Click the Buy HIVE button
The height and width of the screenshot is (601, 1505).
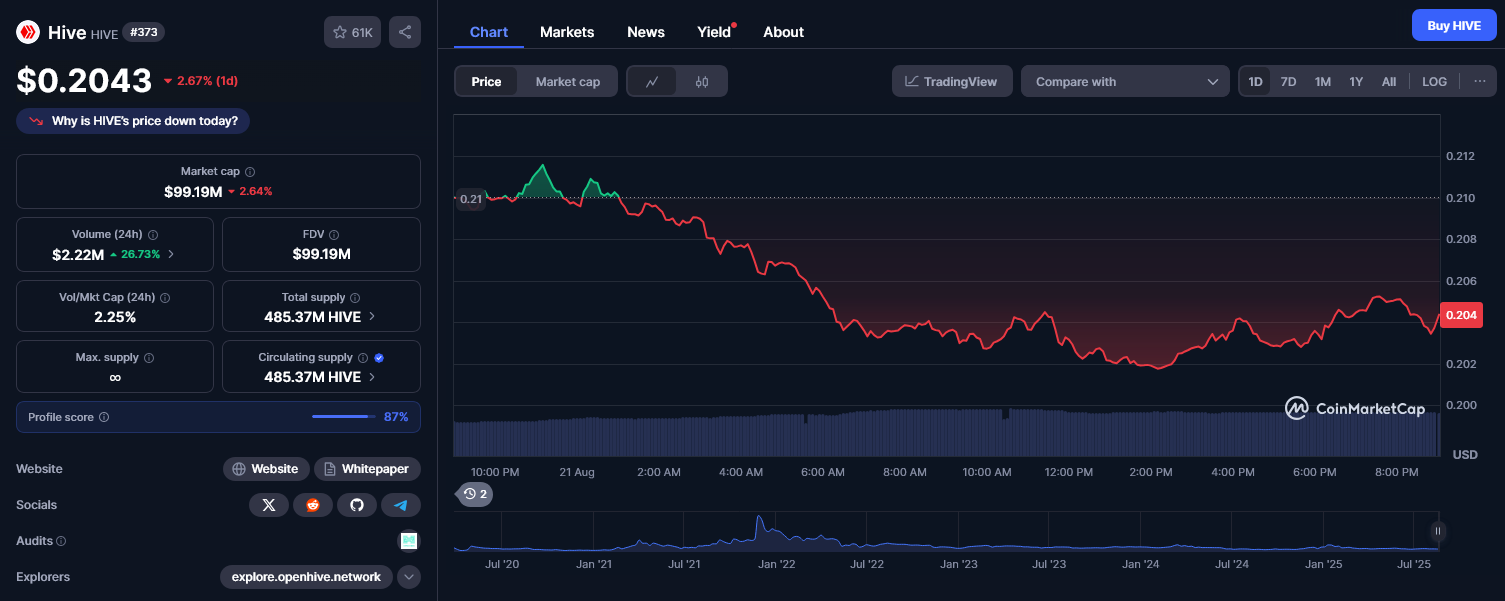pos(1454,25)
